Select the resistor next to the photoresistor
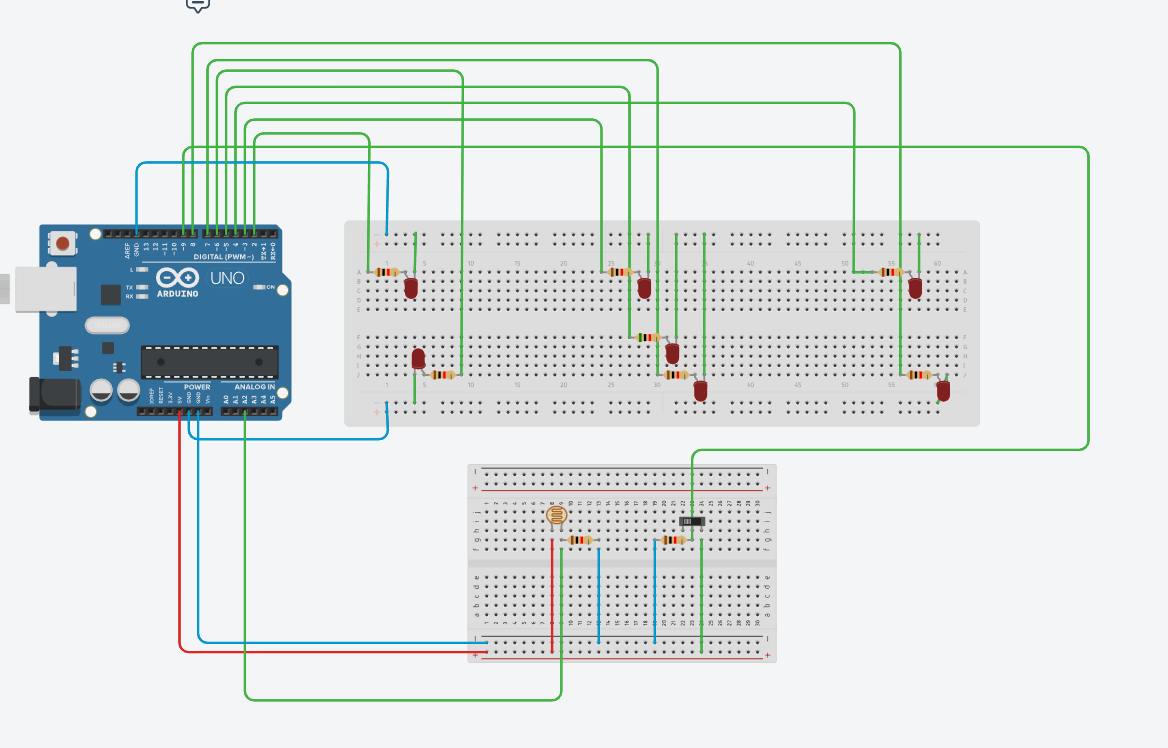 [580, 540]
